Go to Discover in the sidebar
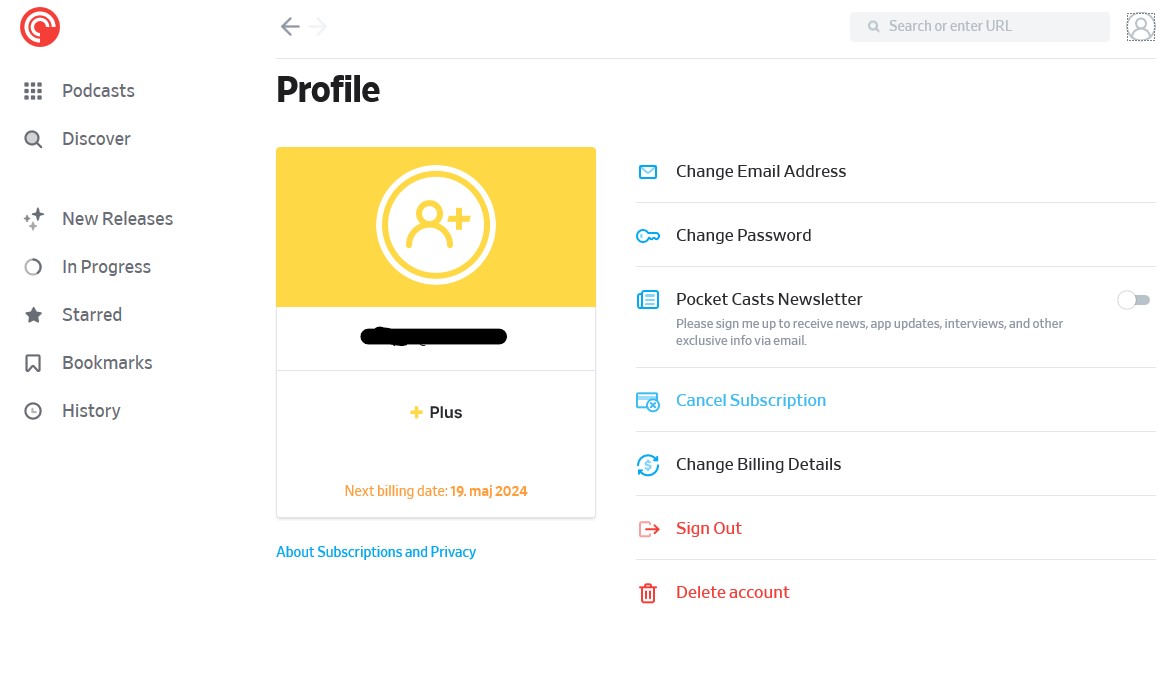 point(96,139)
